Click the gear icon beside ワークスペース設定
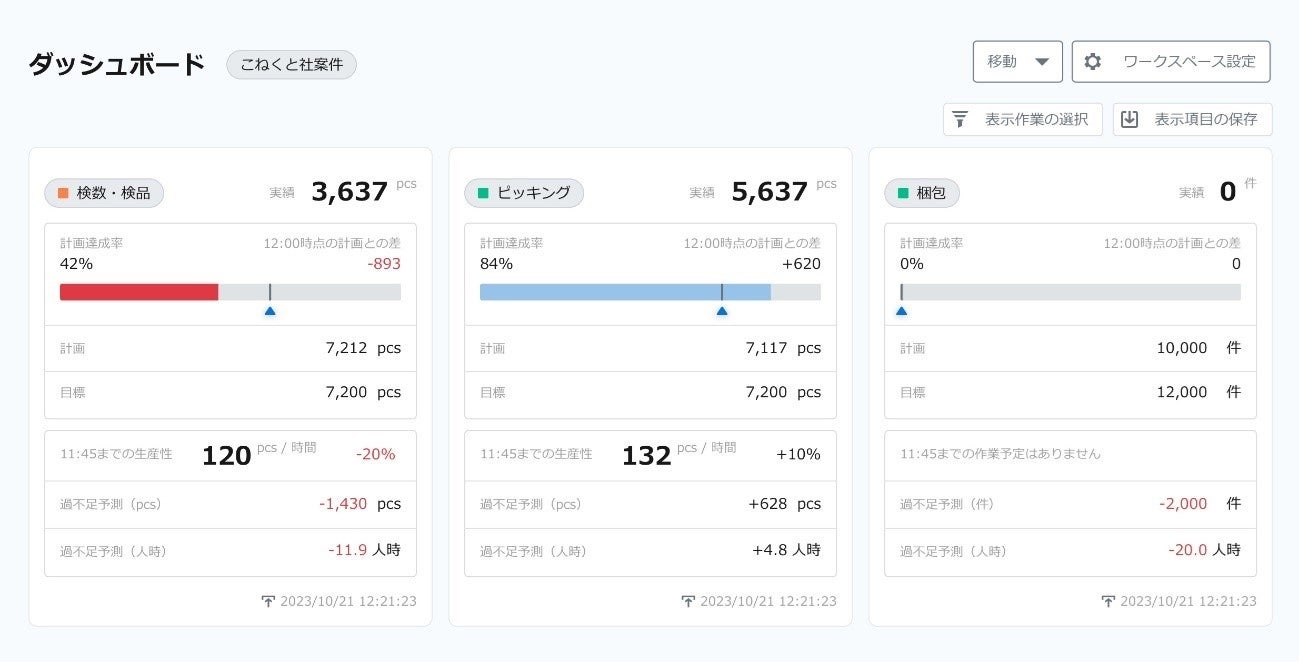Screen dimensions: 1299x662 pos(1093,62)
